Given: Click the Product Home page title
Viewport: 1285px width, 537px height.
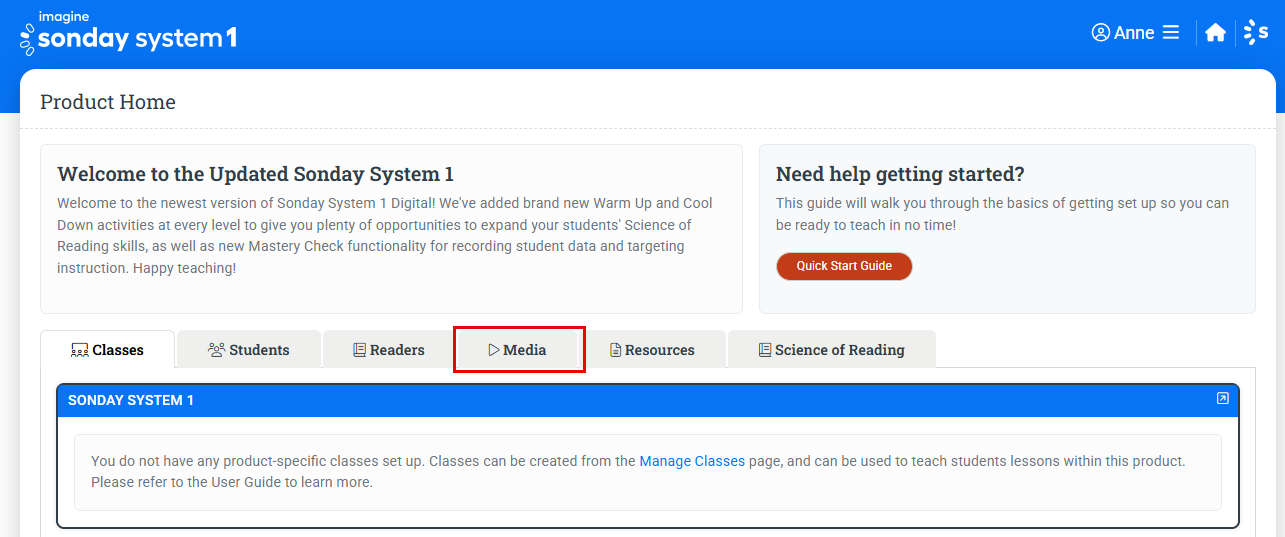Looking at the screenshot, I should [108, 102].
